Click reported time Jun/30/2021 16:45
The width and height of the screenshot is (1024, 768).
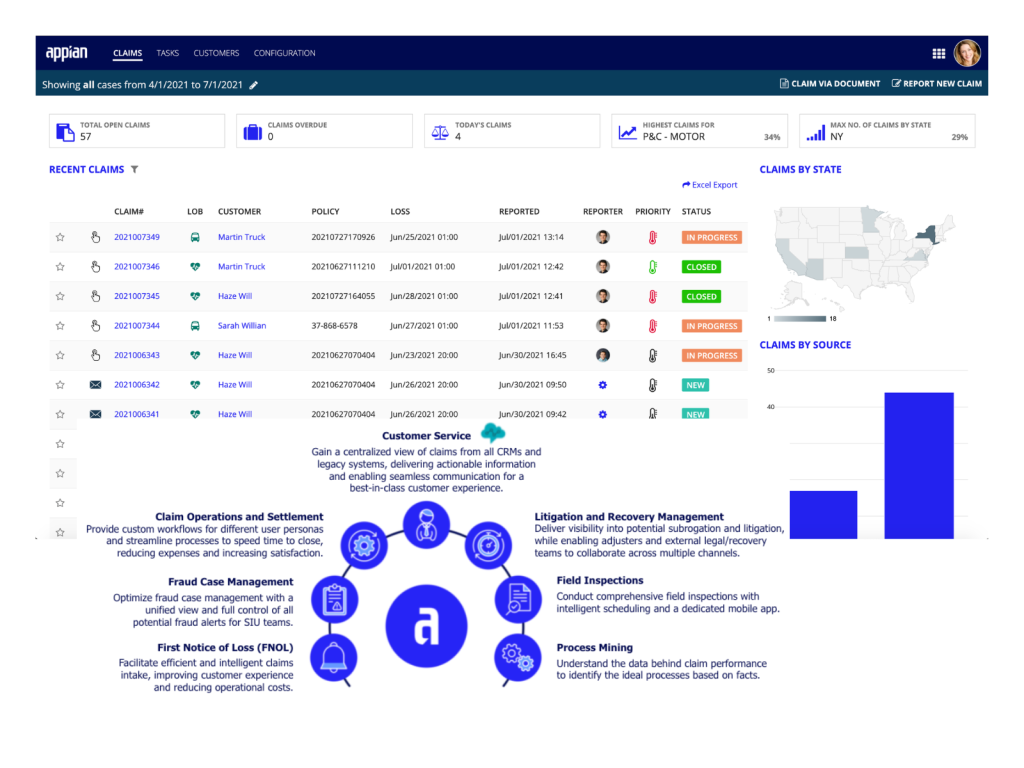(532, 355)
